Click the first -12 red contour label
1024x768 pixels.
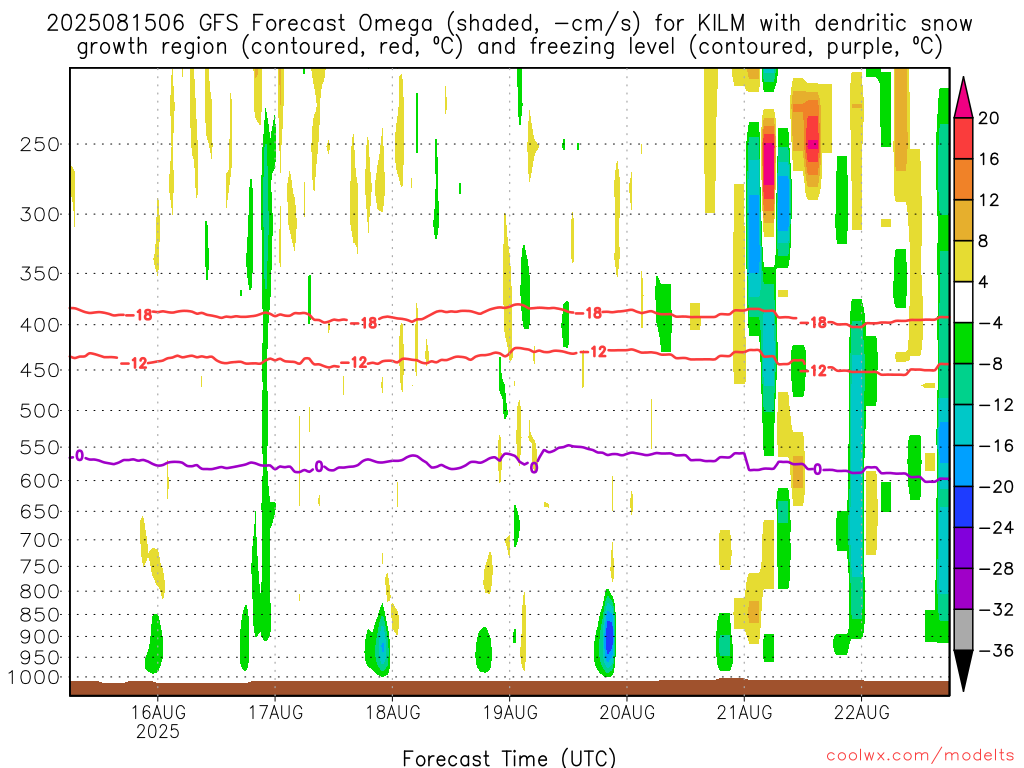pyautogui.click(x=134, y=363)
